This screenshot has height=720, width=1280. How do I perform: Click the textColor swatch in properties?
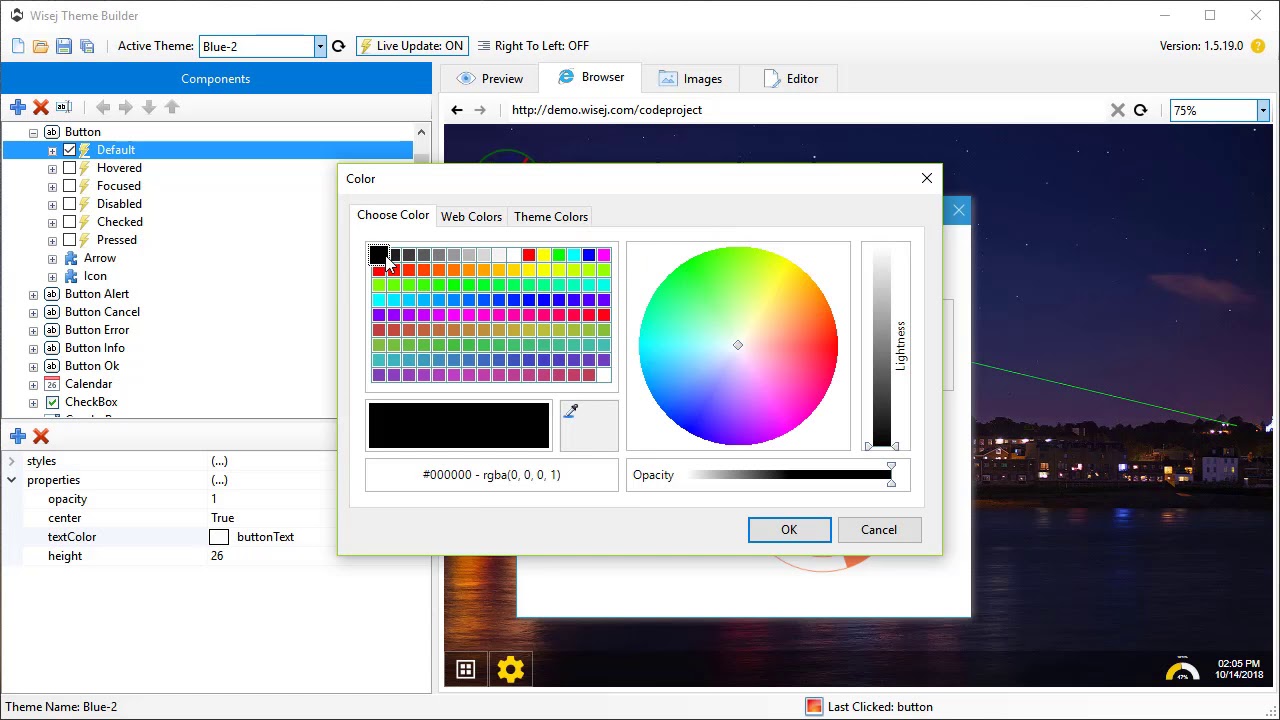point(219,537)
